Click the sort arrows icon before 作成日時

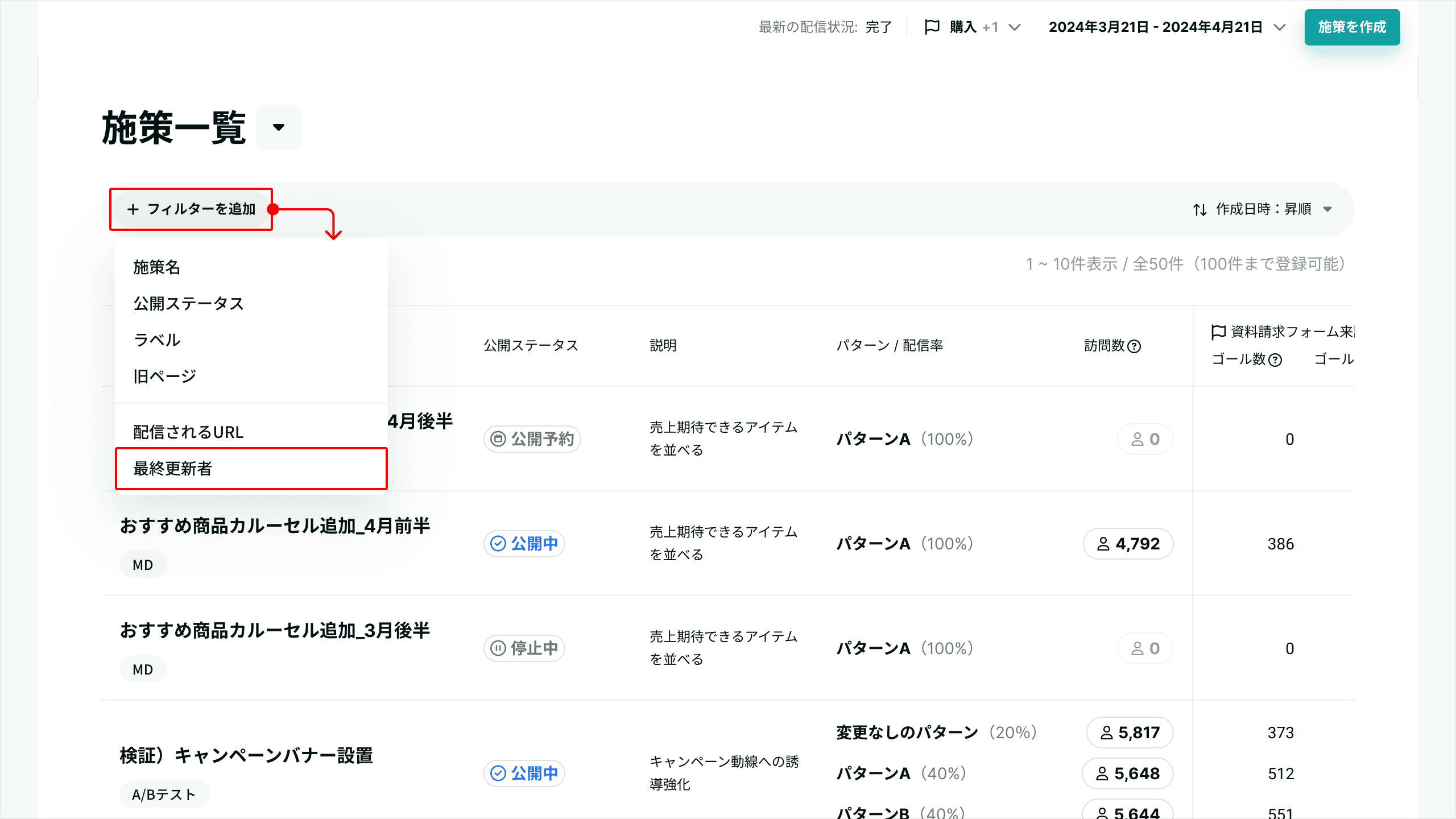click(x=1200, y=209)
